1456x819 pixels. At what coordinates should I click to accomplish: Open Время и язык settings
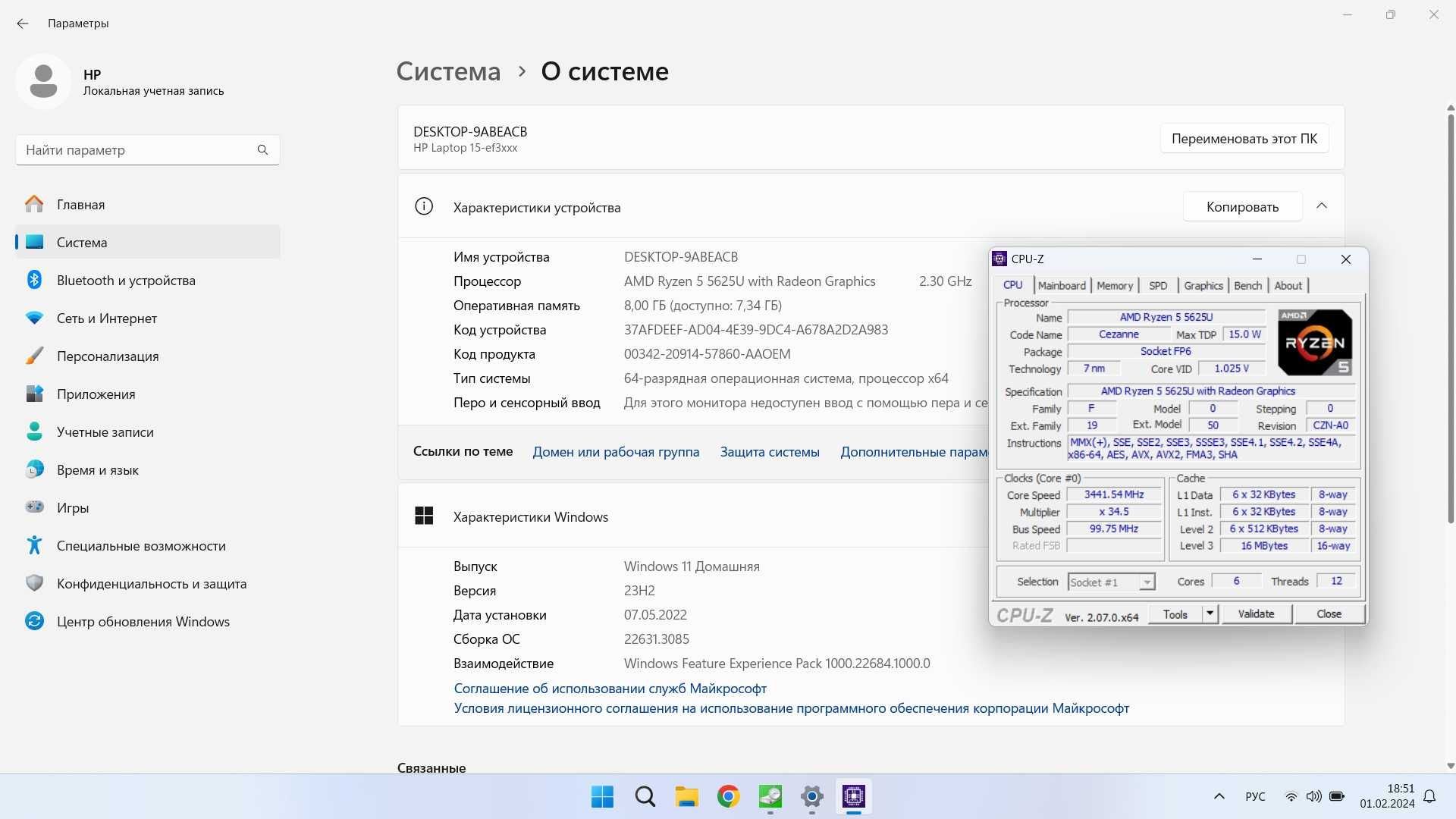148,469
